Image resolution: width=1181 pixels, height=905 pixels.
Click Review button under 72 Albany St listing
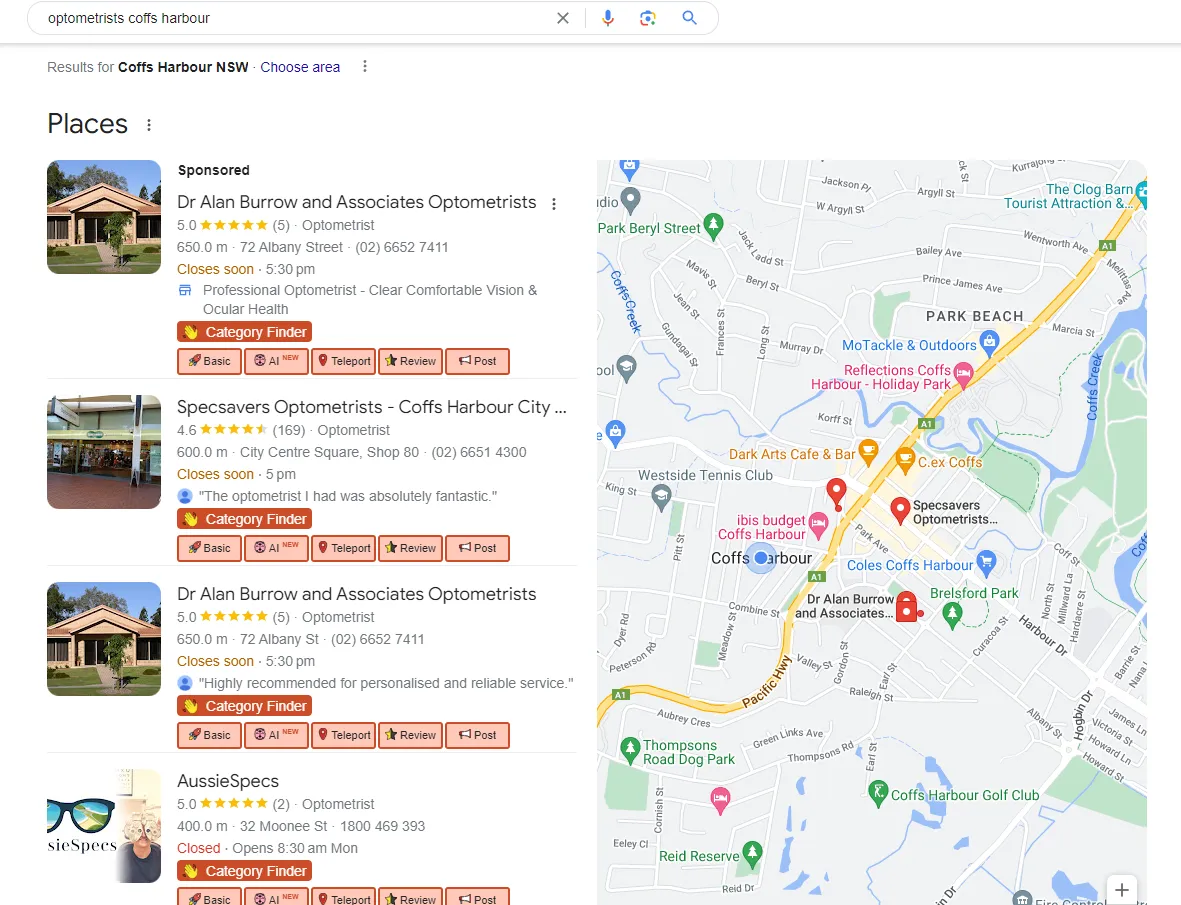tap(410, 735)
